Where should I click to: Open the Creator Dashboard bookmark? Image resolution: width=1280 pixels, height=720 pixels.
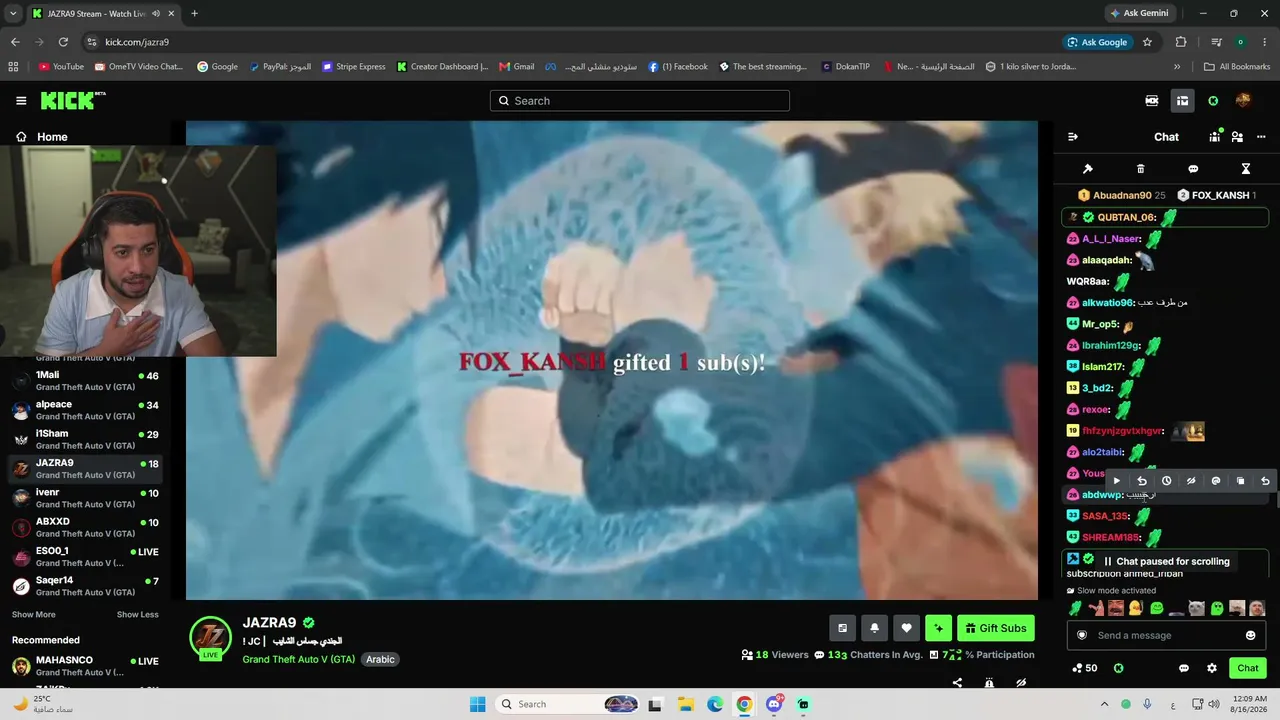point(442,67)
